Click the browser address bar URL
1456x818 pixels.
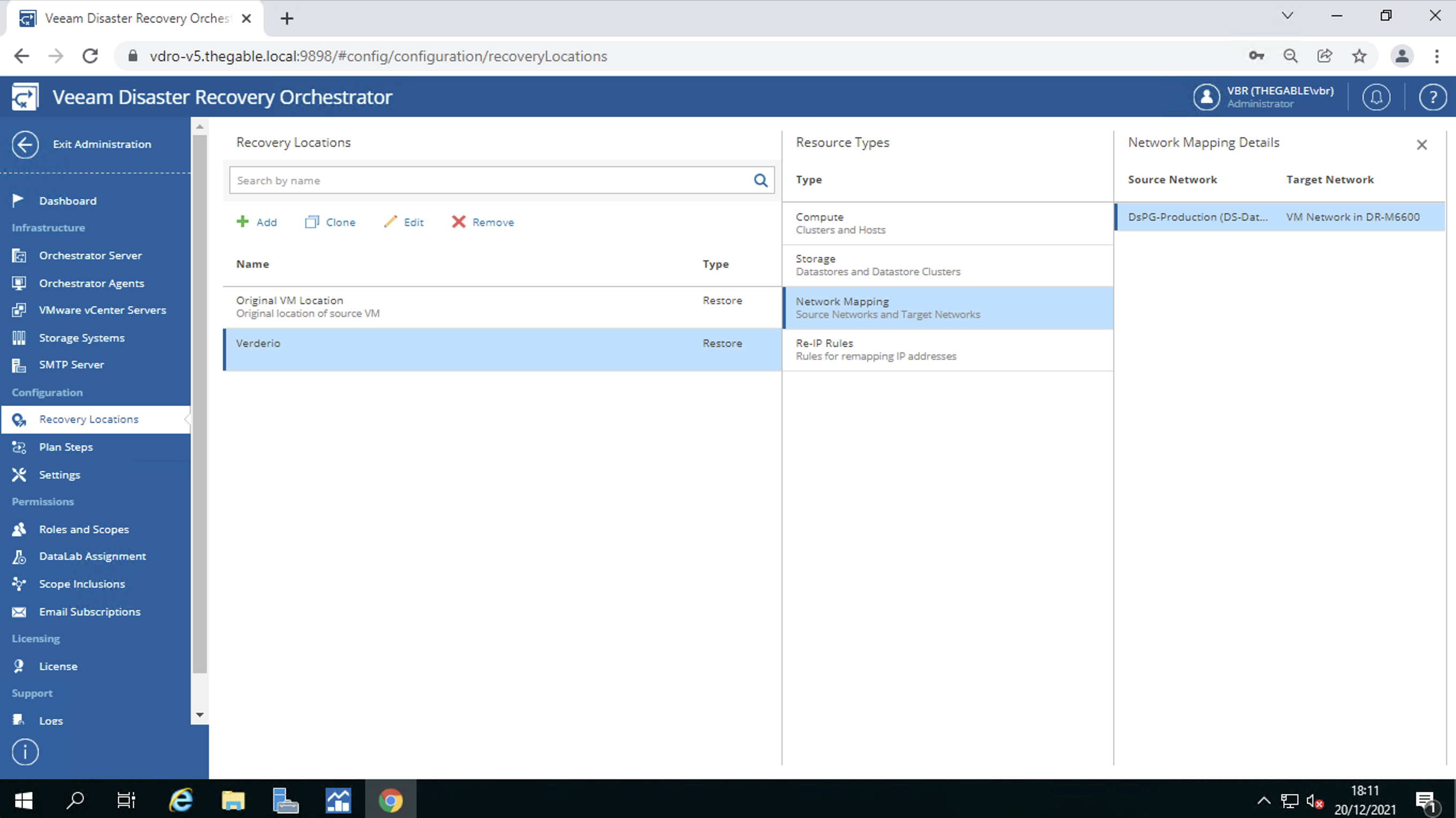coord(378,57)
